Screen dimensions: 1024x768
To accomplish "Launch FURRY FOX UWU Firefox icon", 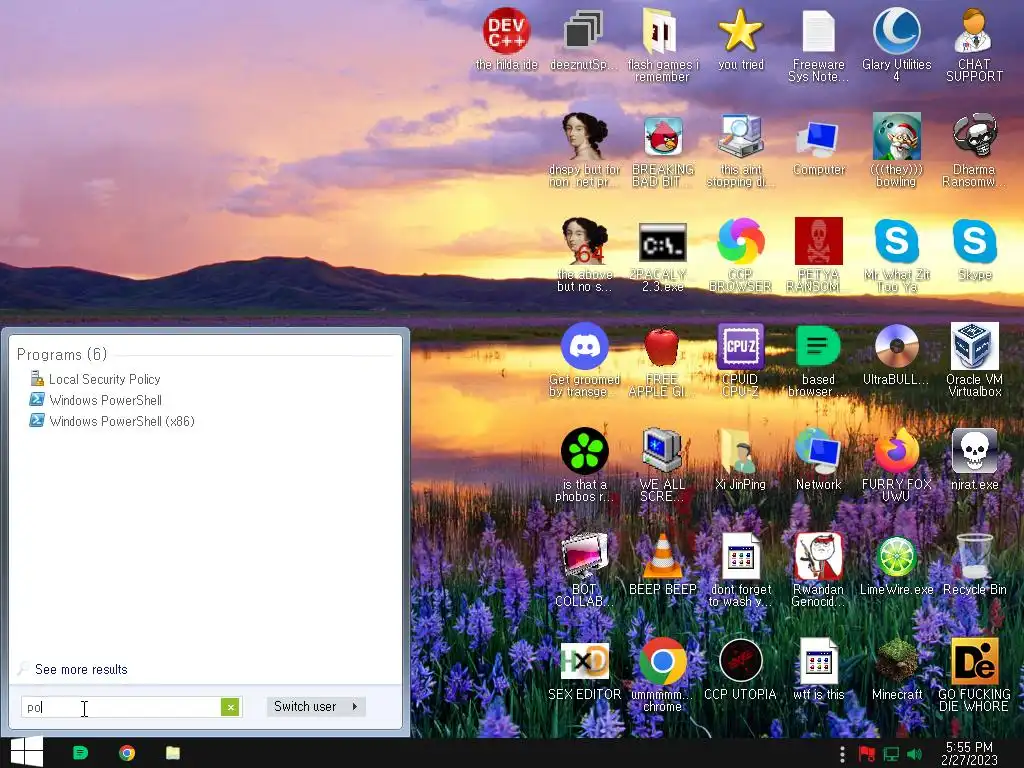I will click(x=897, y=452).
